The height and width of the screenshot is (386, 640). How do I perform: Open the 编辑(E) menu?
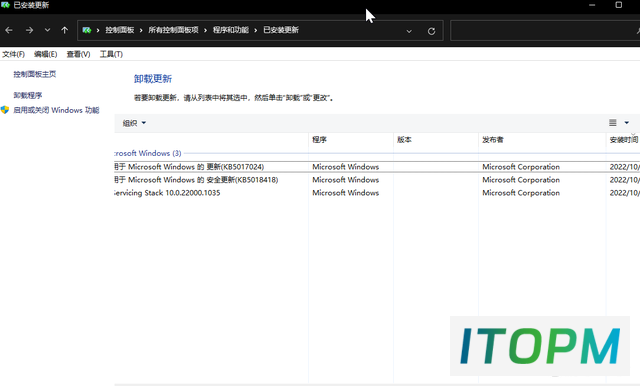tap(45, 54)
